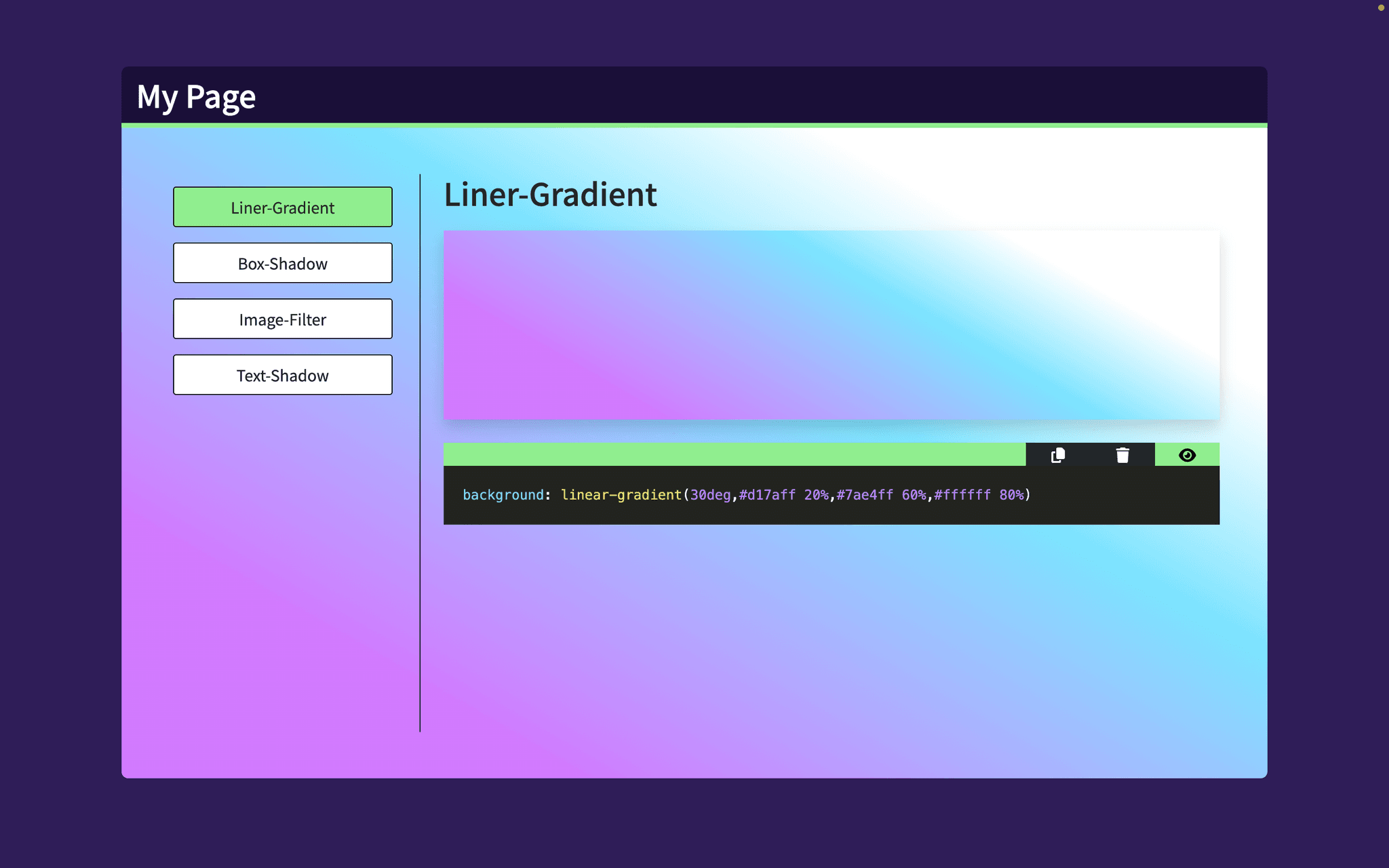Click the 60% stop value
The height and width of the screenshot is (868, 1389).
click(x=914, y=495)
